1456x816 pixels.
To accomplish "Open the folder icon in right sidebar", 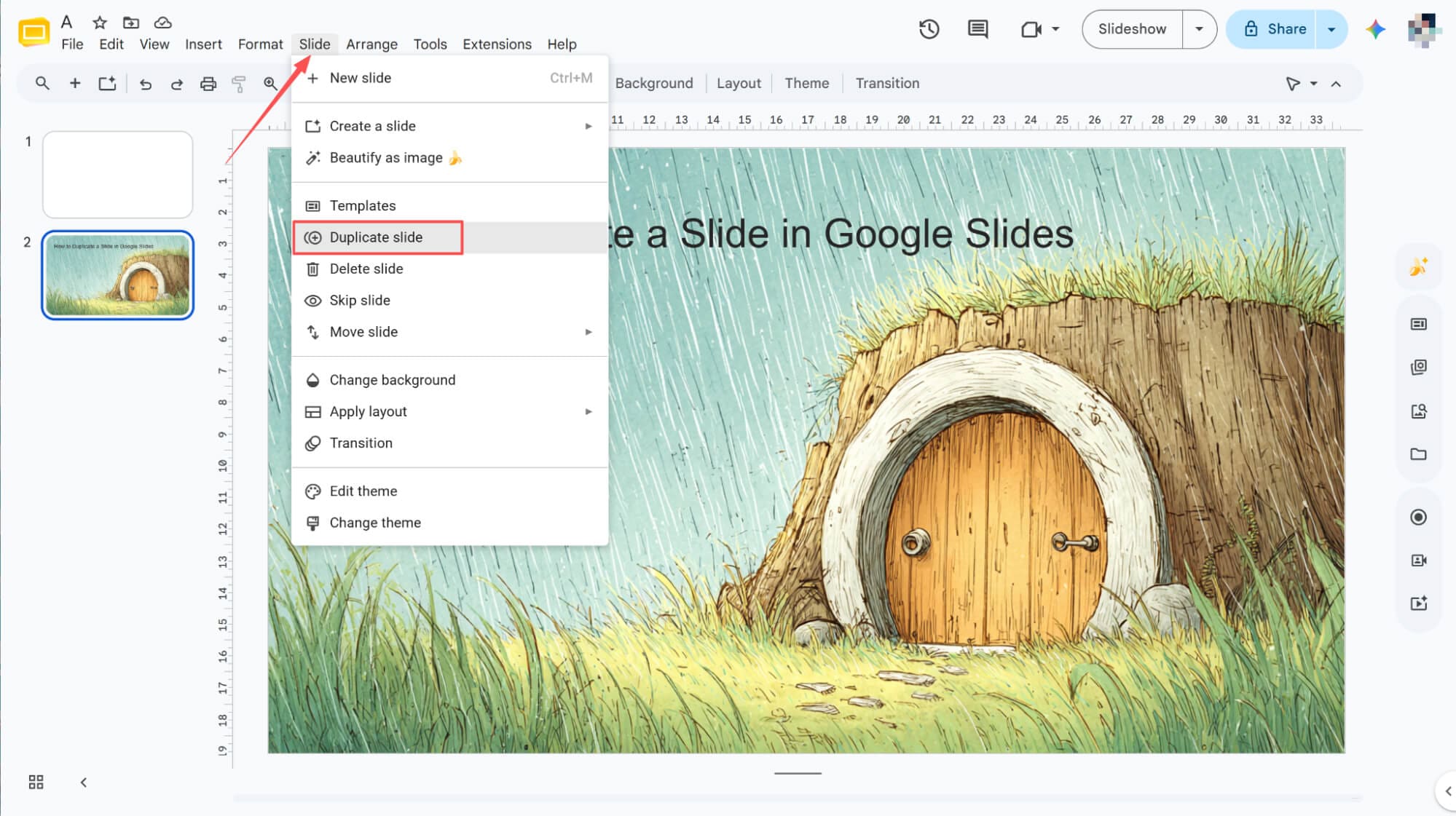I will [x=1418, y=454].
